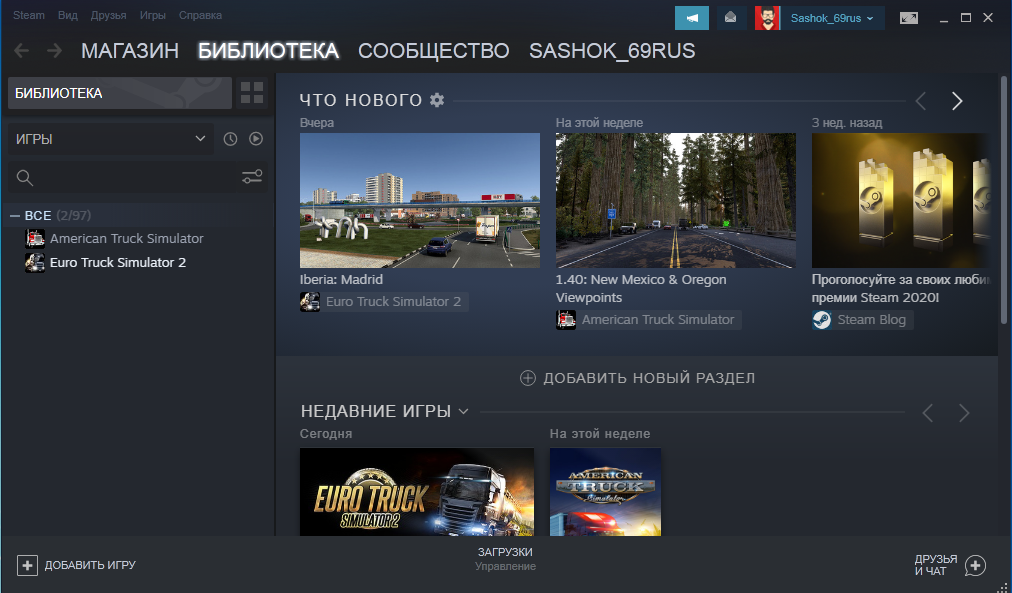Expand the НЕДАВНИЕ ИГРЫ shelf dropdown
This screenshot has width=1012, height=593.
tap(463, 412)
